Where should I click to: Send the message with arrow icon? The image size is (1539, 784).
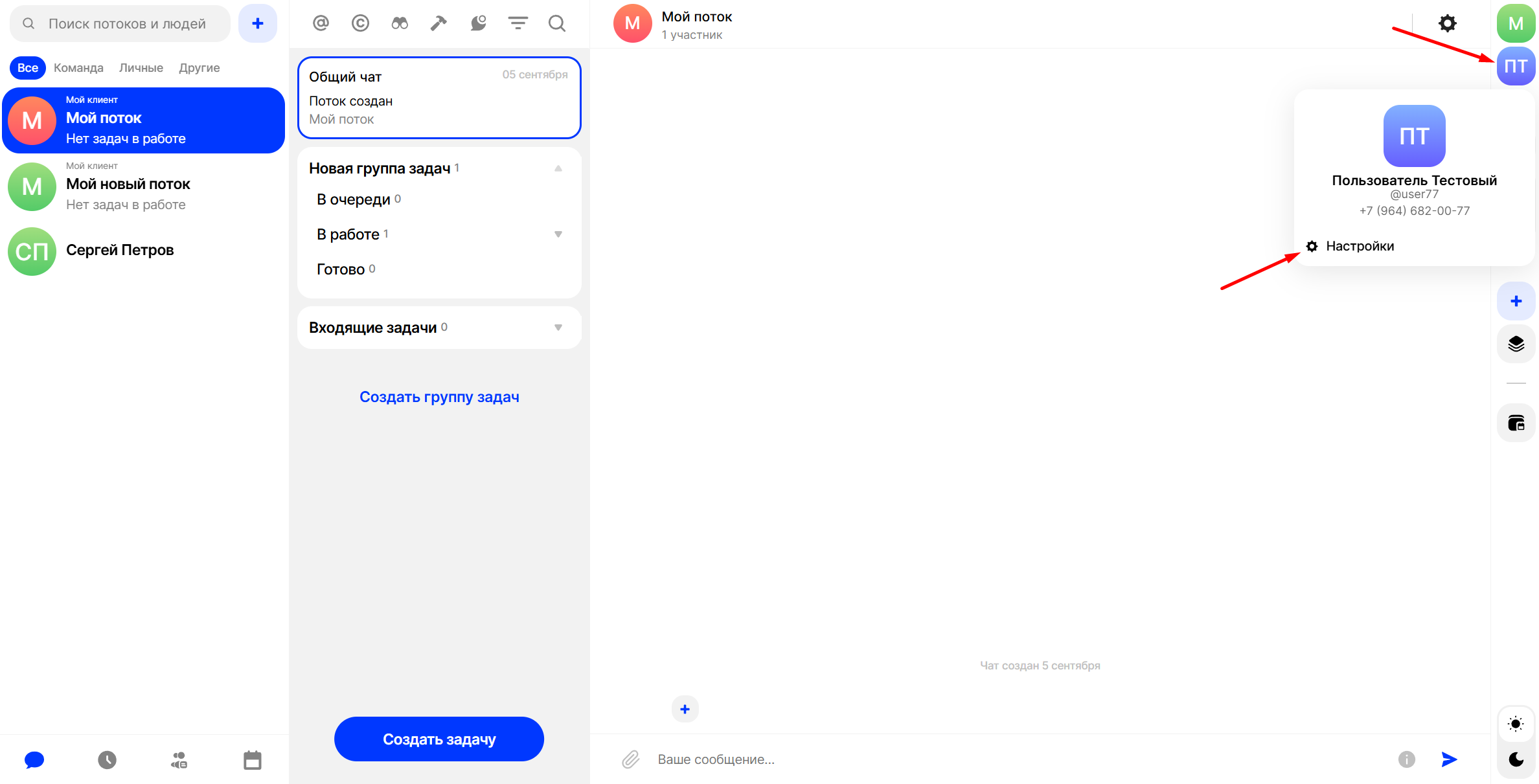1450,759
